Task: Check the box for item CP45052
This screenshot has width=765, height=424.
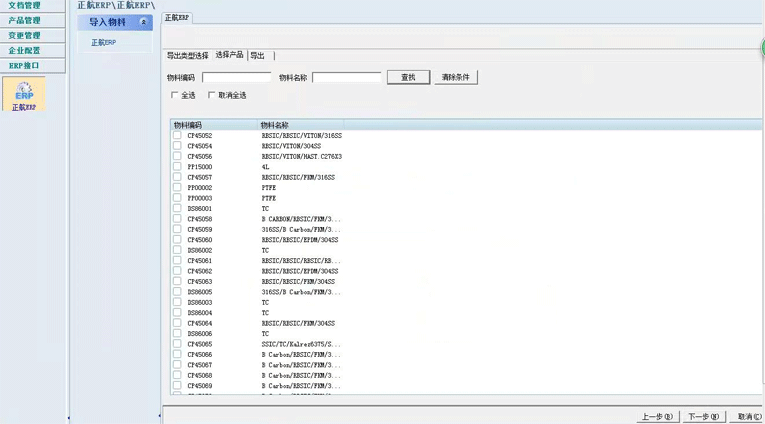Action: pos(177,136)
